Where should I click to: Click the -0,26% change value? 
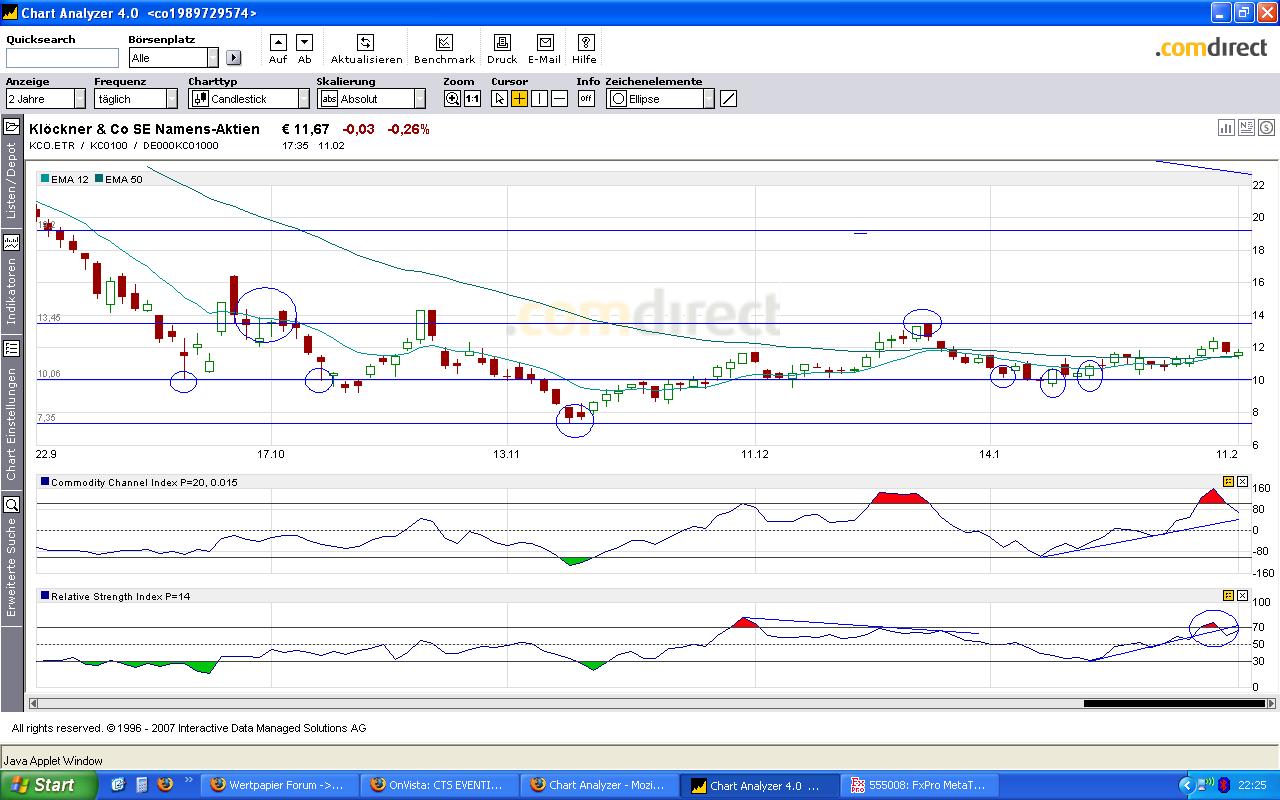408,129
